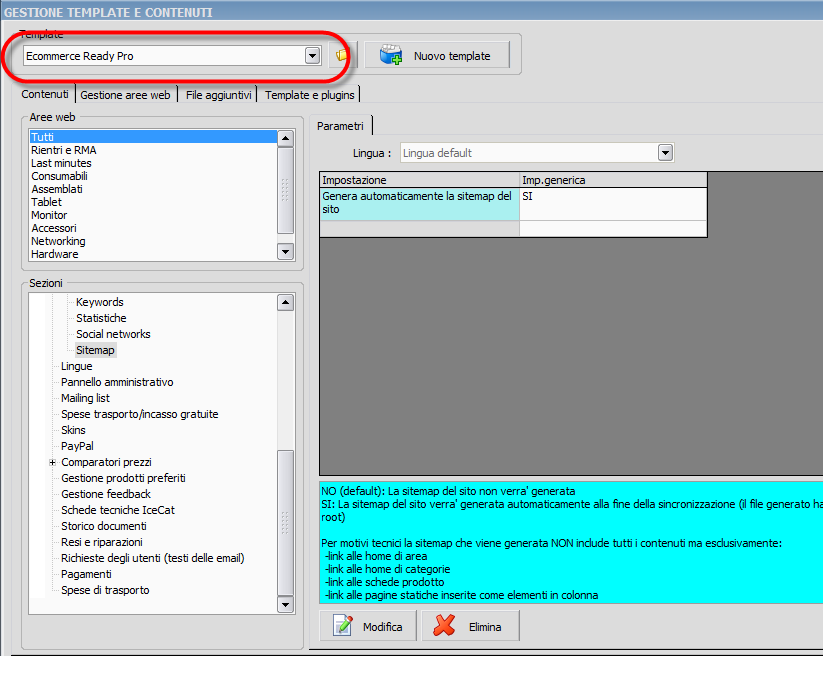Image resolution: width=823 pixels, height=682 pixels.
Task: Select Spese trasporto/incasso gratuite section
Action: [140, 414]
